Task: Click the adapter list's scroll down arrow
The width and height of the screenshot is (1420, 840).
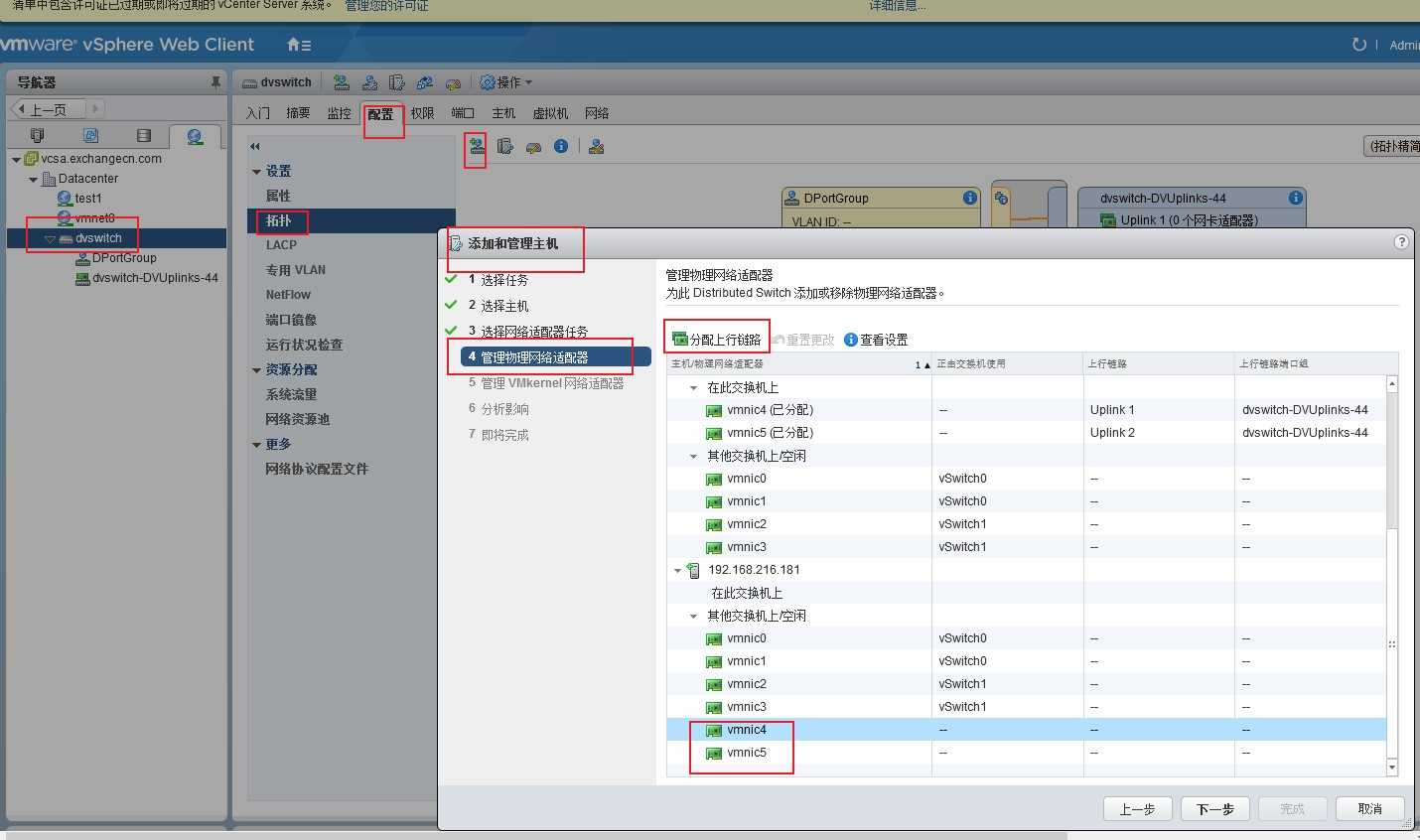Action: pyautogui.click(x=1391, y=768)
